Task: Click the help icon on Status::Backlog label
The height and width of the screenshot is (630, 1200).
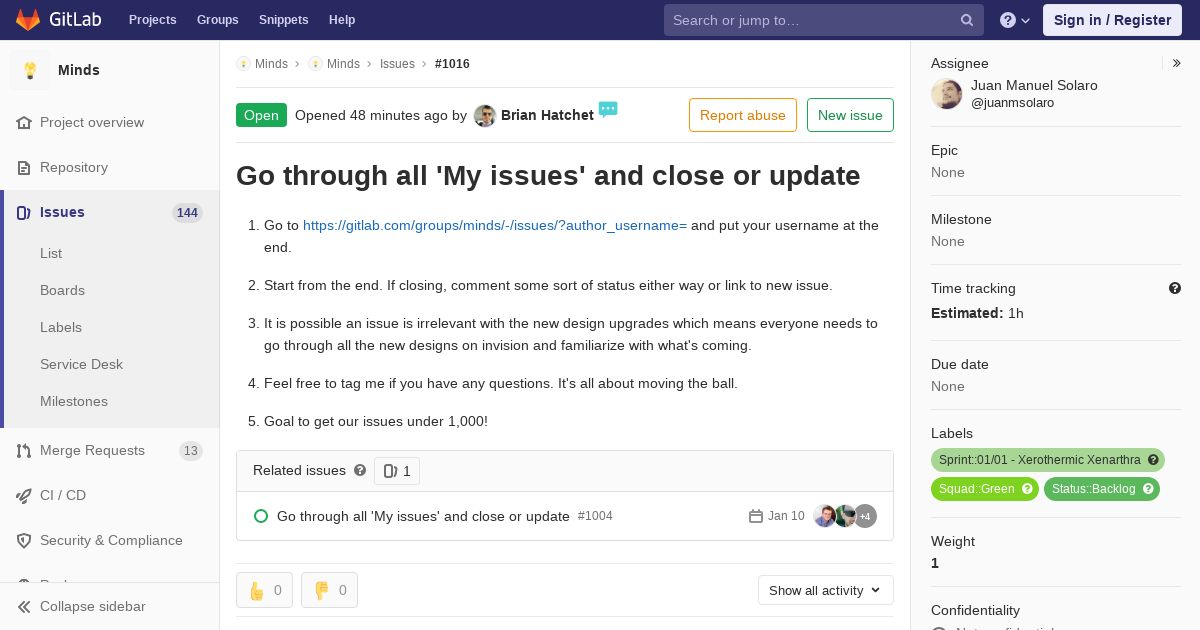Action: (1148, 489)
